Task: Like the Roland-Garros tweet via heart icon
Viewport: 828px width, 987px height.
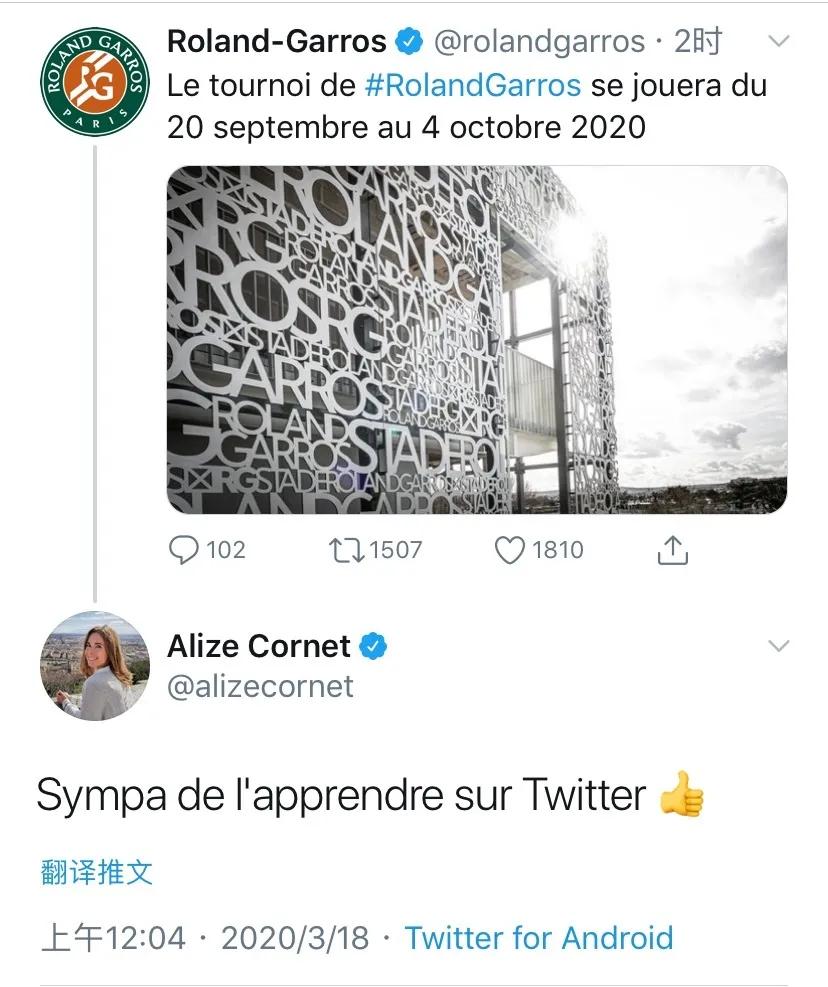Action: pyautogui.click(x=510, y=550)
